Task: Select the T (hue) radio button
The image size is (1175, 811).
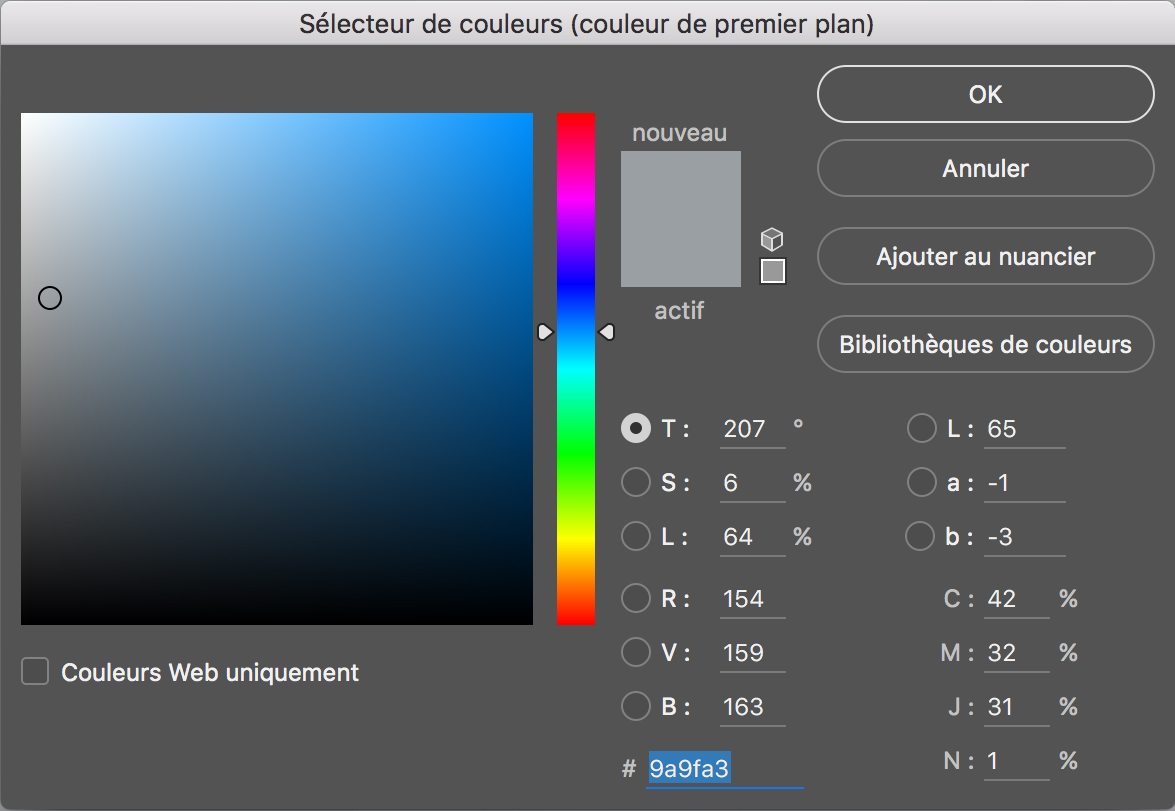Action: [x=636, y=429]
